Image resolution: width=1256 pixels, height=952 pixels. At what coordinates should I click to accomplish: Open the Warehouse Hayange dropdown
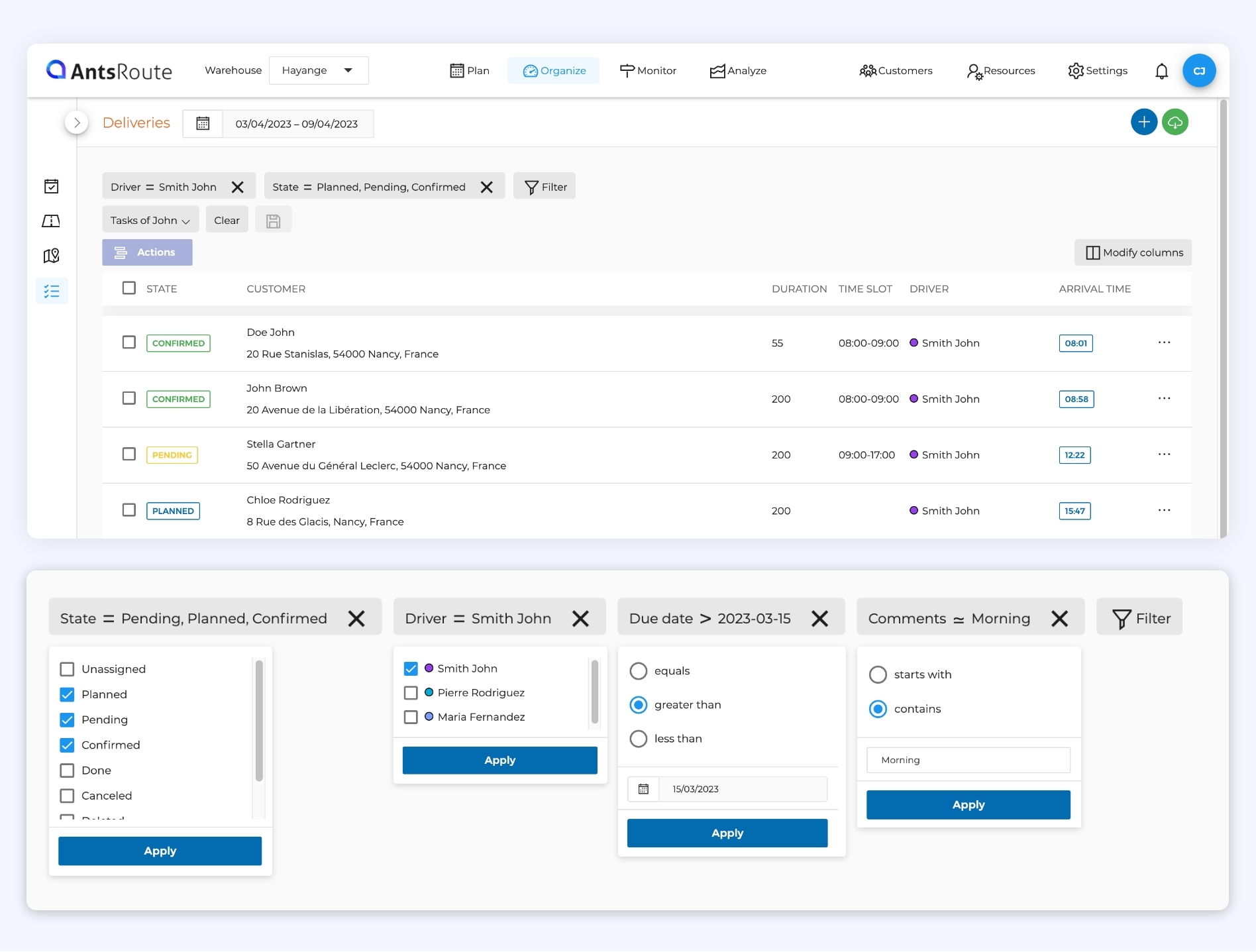319,70
